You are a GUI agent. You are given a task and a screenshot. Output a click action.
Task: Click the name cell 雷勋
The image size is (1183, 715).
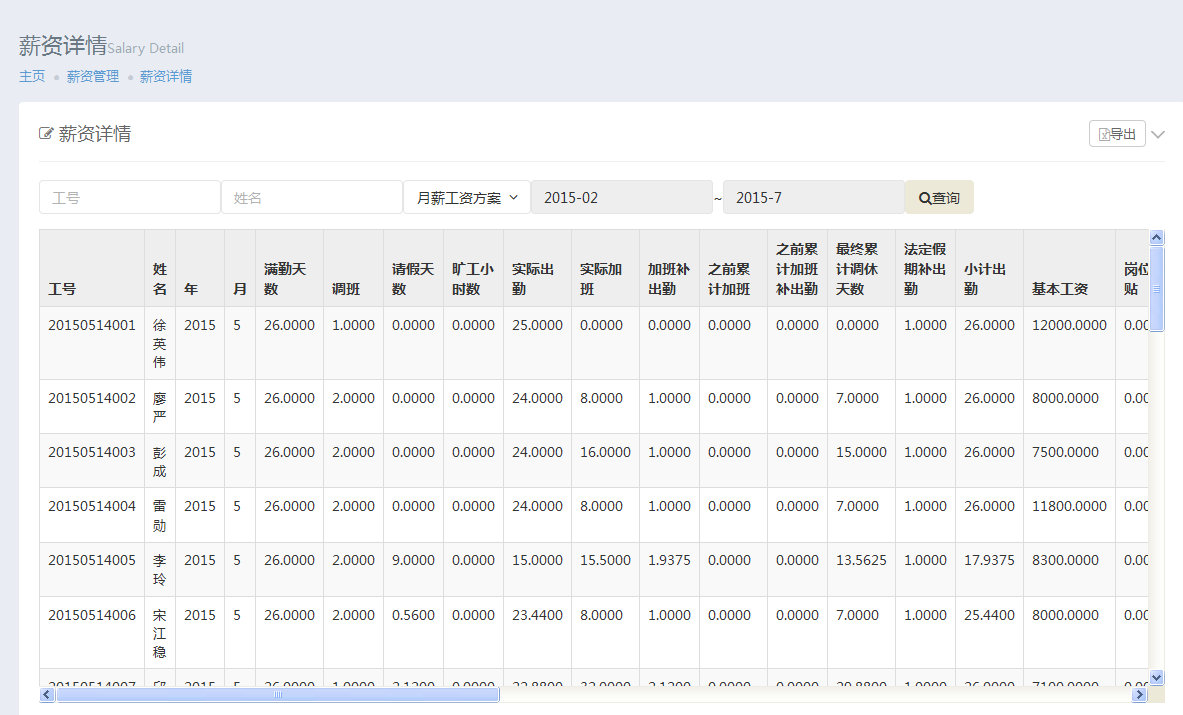[160, 516]
